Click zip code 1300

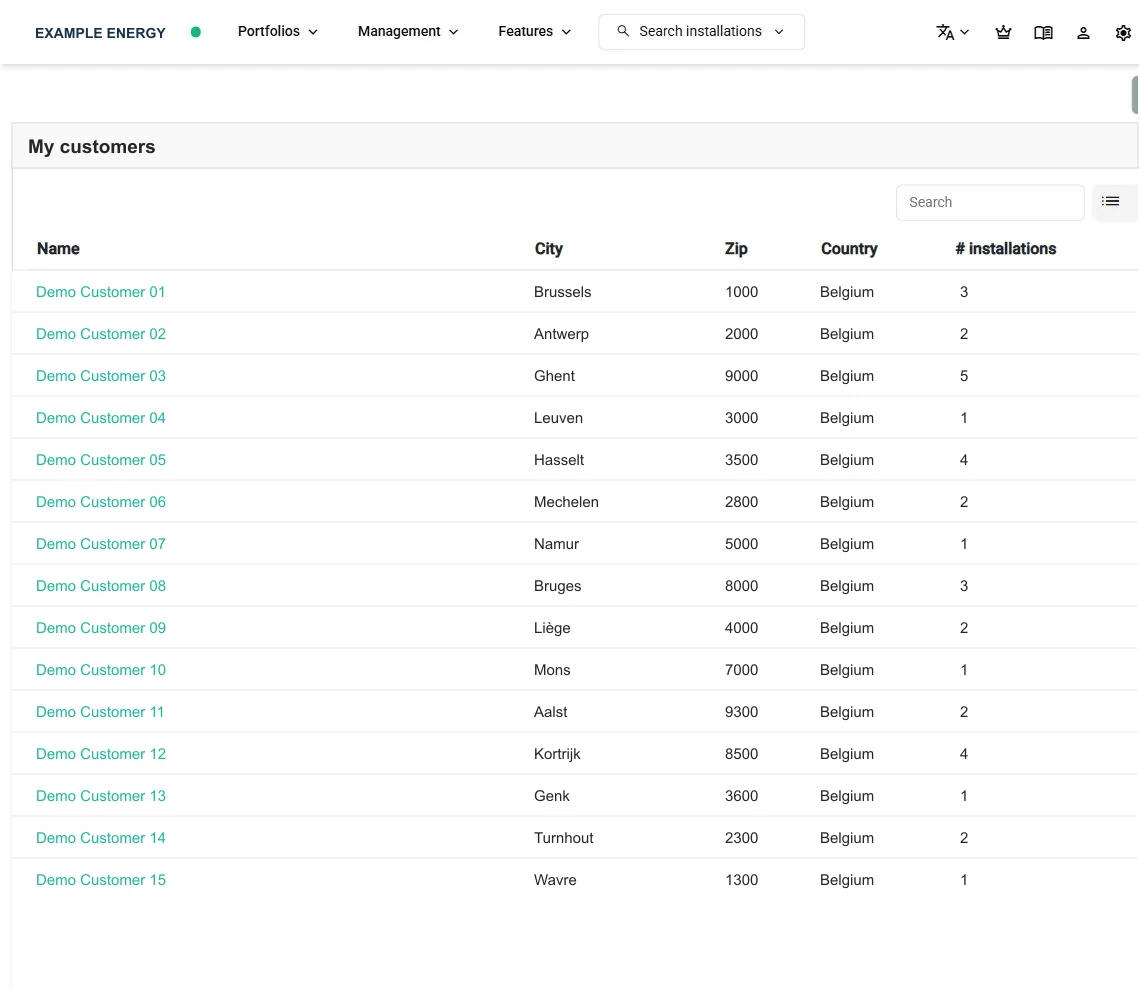click(742, 880)
